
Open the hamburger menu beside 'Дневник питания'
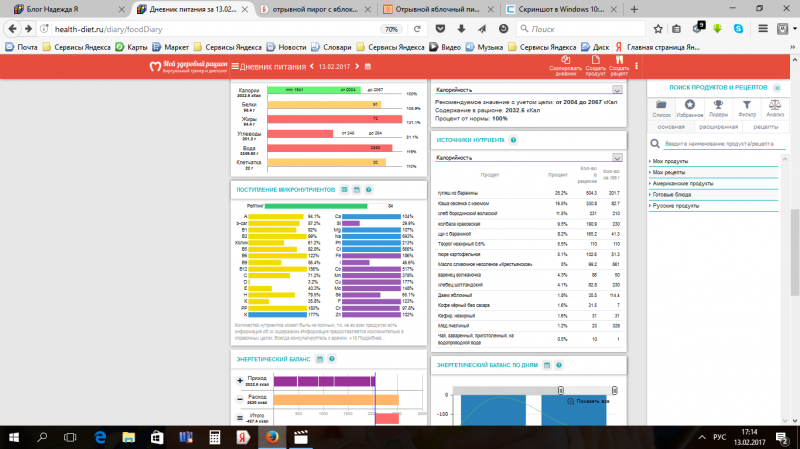coord(234,67)
